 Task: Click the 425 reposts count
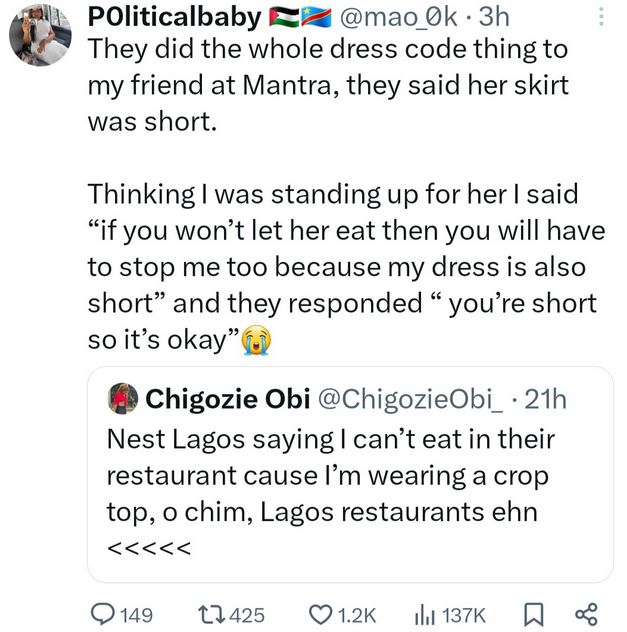click(247, 615)
